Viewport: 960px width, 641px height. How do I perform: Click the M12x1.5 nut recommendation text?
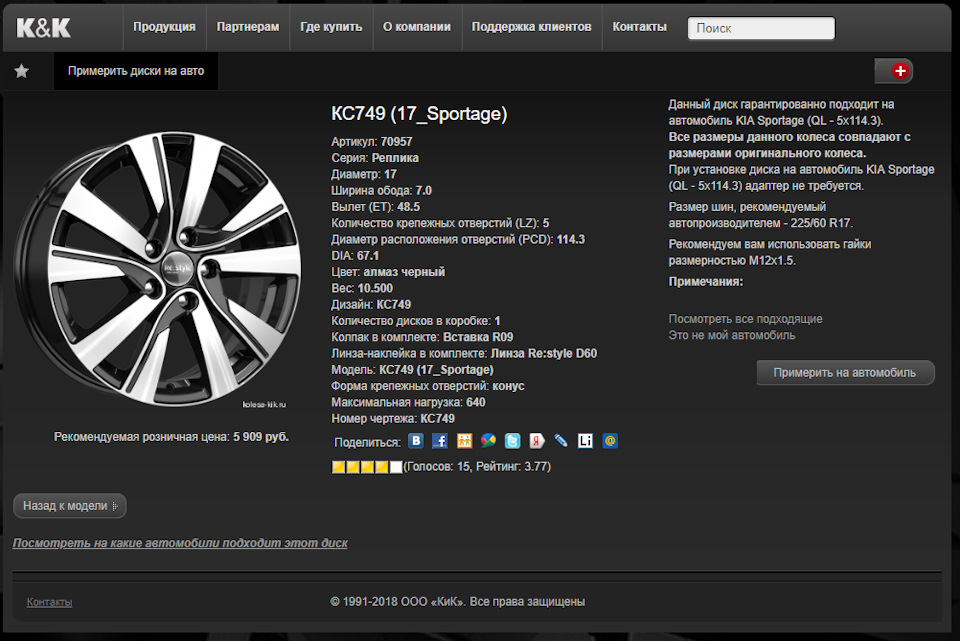(x=770, y=252)
